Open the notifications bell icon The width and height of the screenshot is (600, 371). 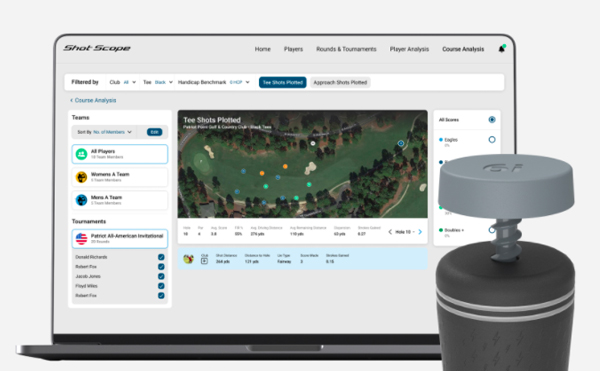501,49
